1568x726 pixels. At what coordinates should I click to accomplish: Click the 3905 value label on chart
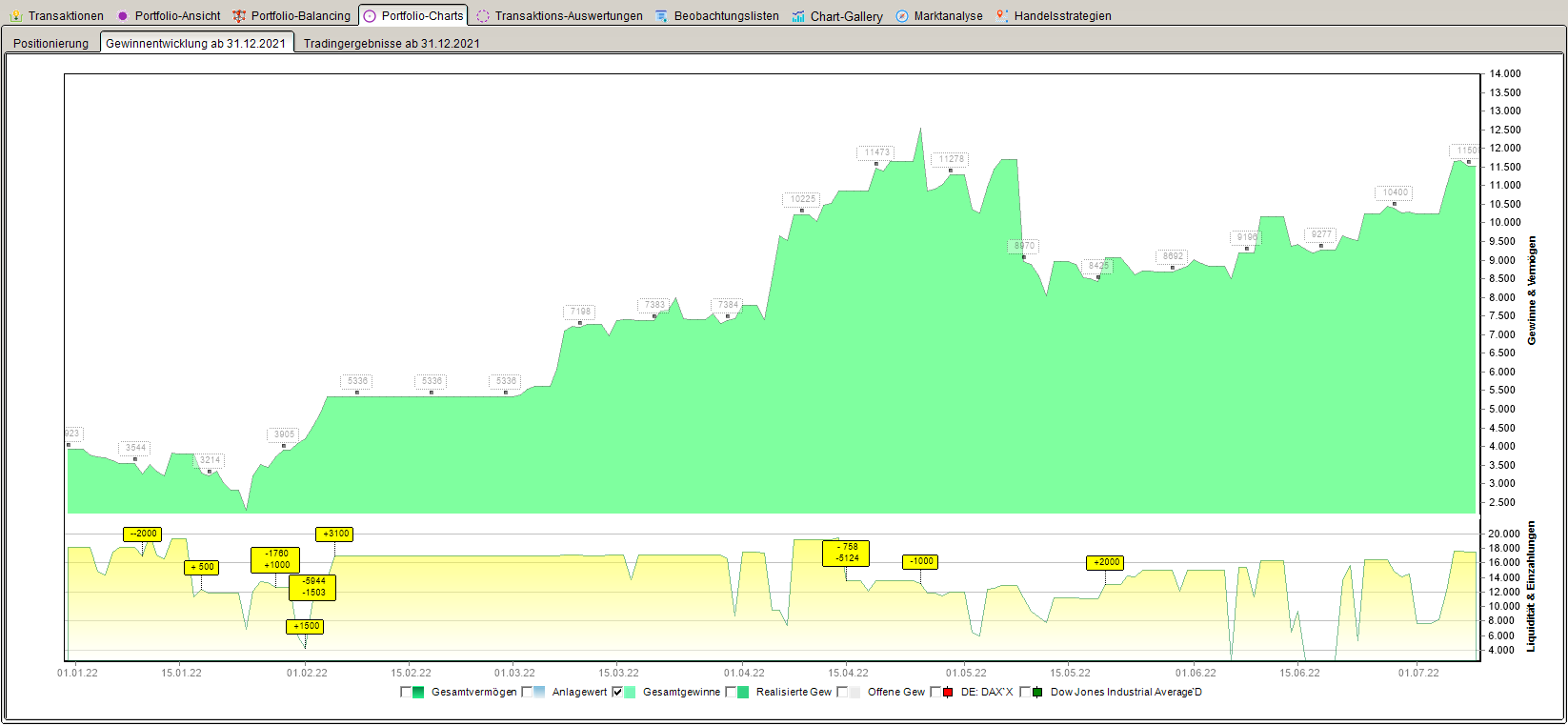pyautogui.click(x=284, y=434)
